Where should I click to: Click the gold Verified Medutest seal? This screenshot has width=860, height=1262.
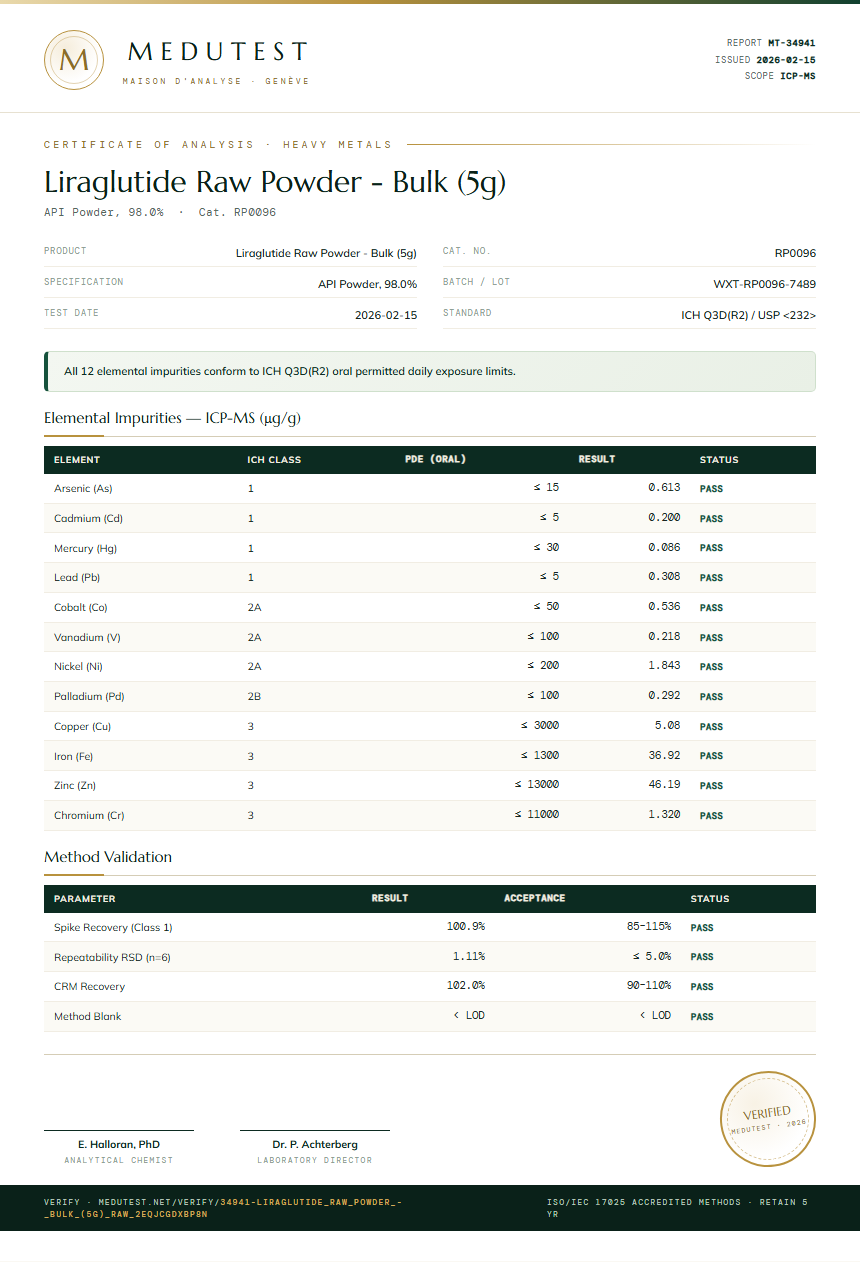pos(768,1118)
